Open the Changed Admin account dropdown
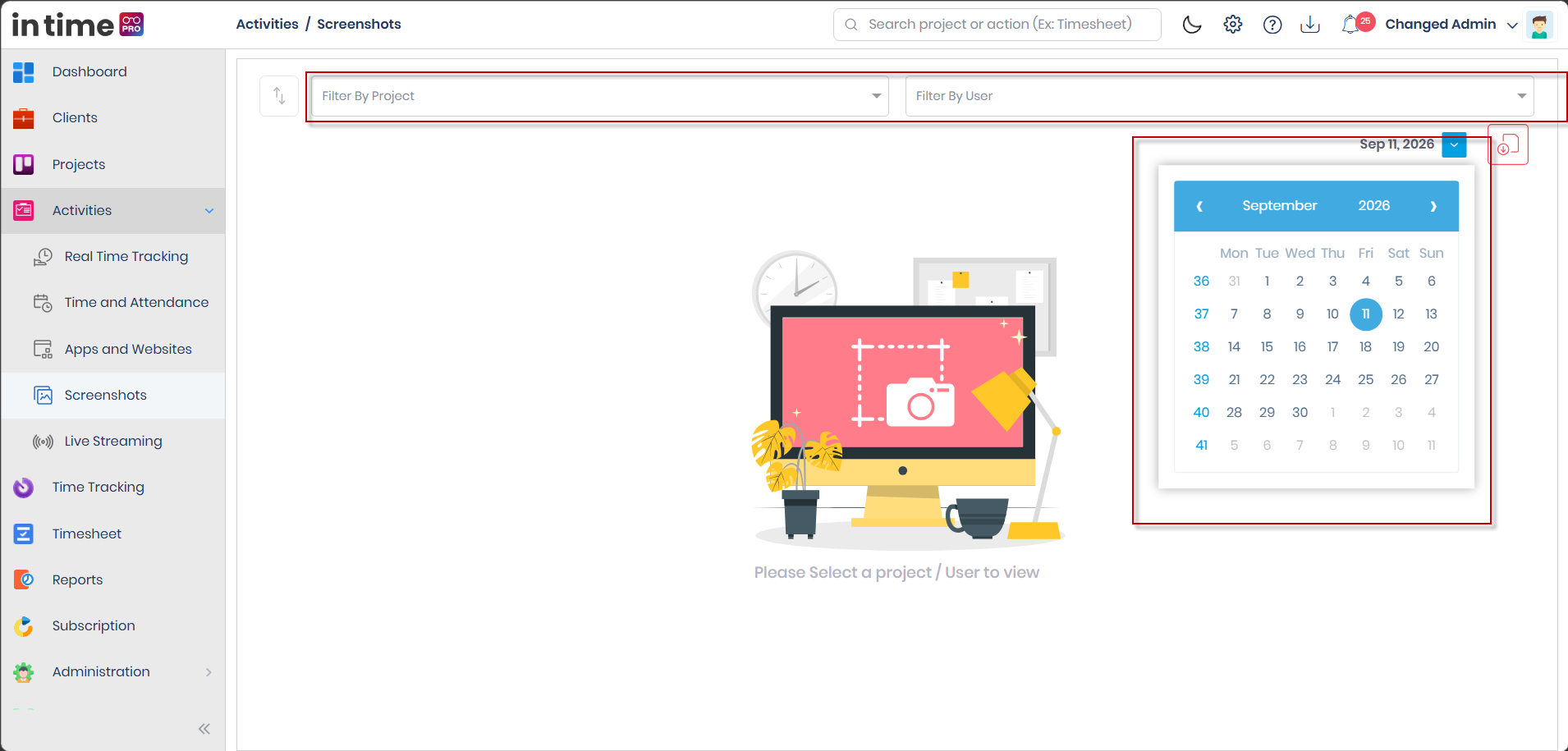This screenshot has width=1568, height=751. (x=1451, y=25)
